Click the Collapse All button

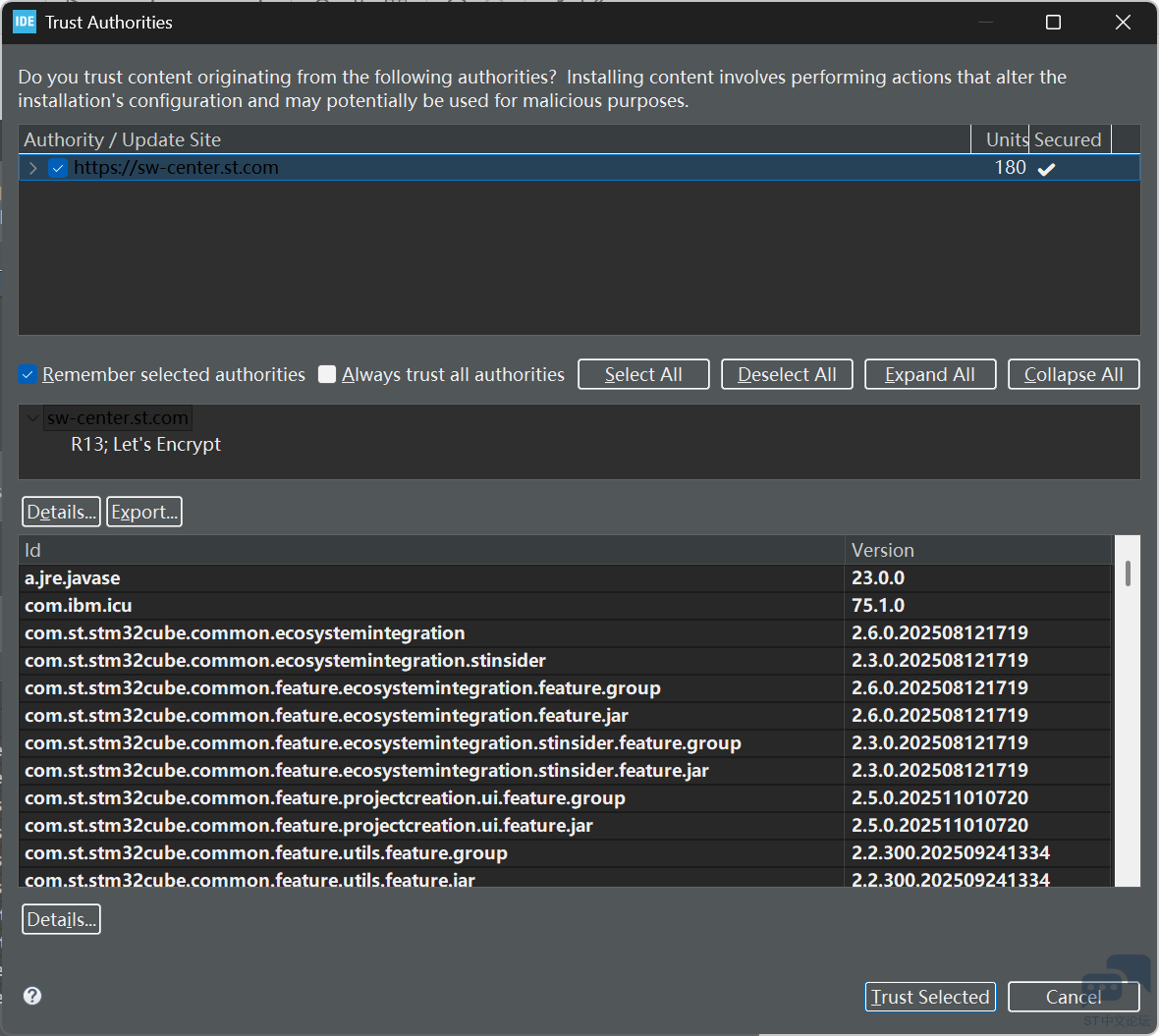tap(1074, 374)
